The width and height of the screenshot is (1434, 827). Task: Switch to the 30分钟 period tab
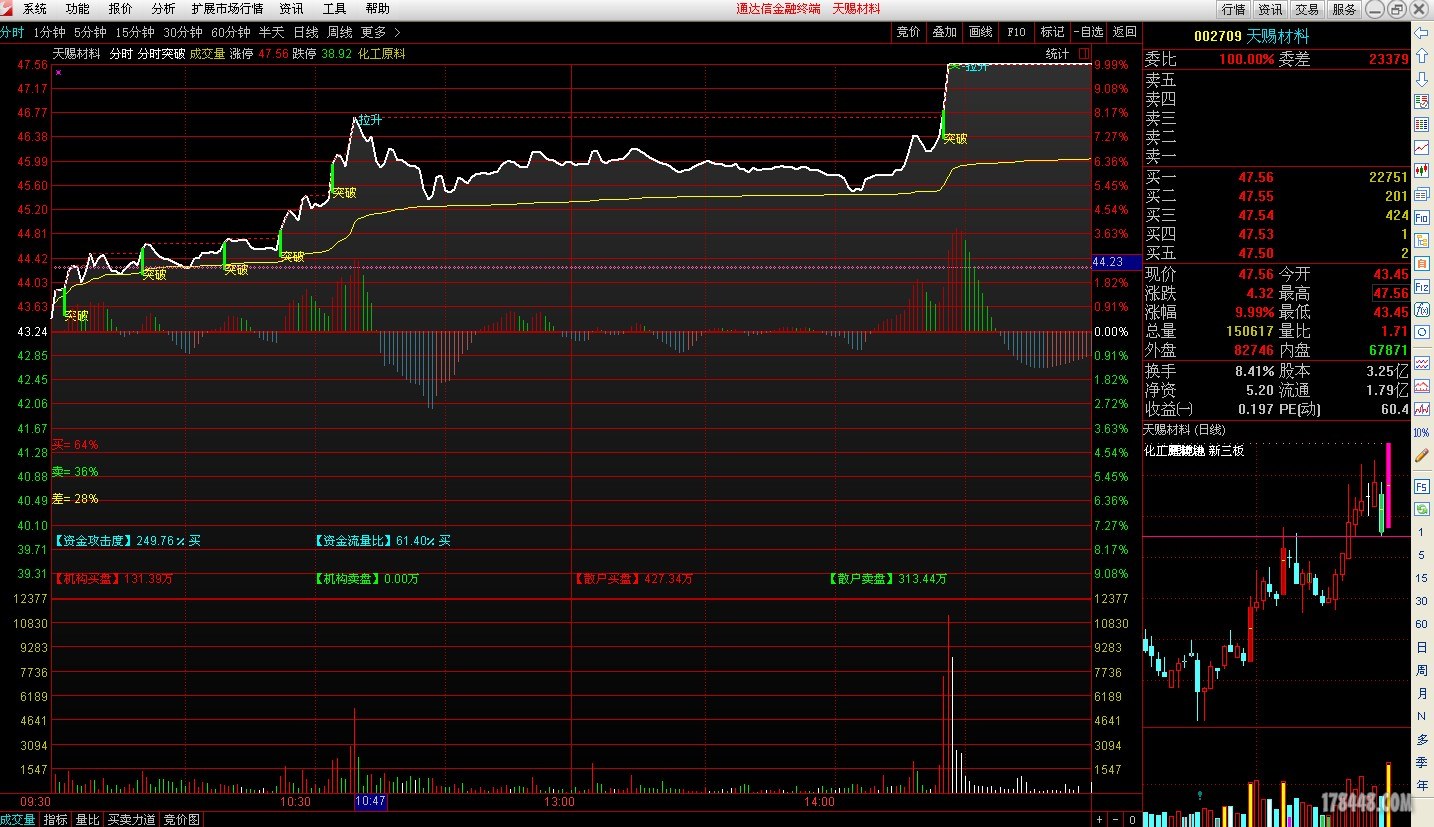183,32
